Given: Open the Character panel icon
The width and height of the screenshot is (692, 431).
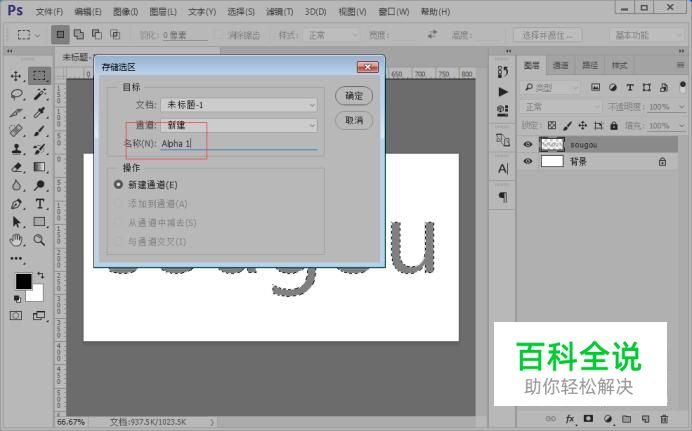Looking at the screenshot, I should click(x=503, y=169).
